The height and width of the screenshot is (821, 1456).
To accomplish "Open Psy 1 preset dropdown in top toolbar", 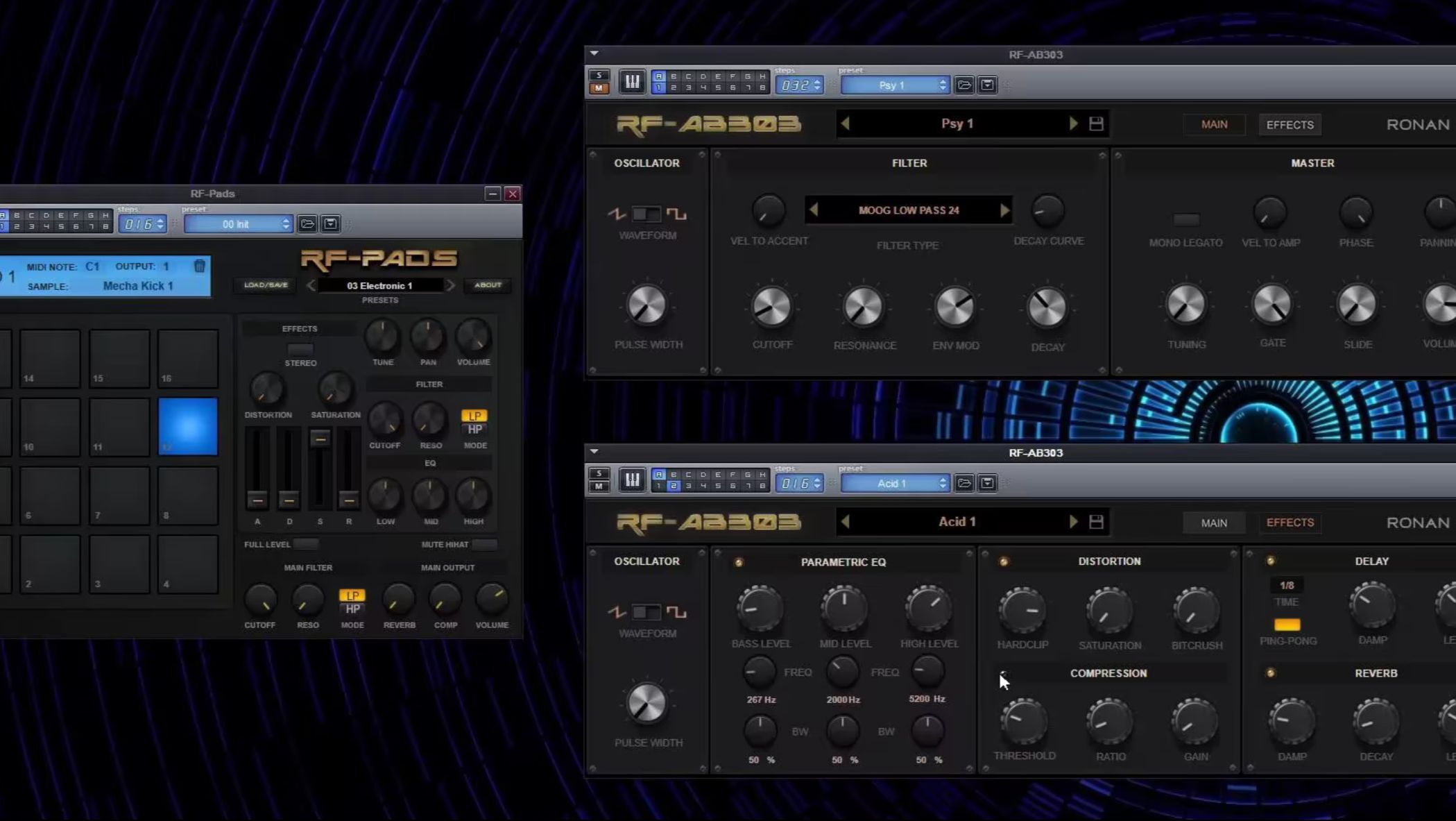I will tap(895, 85).
